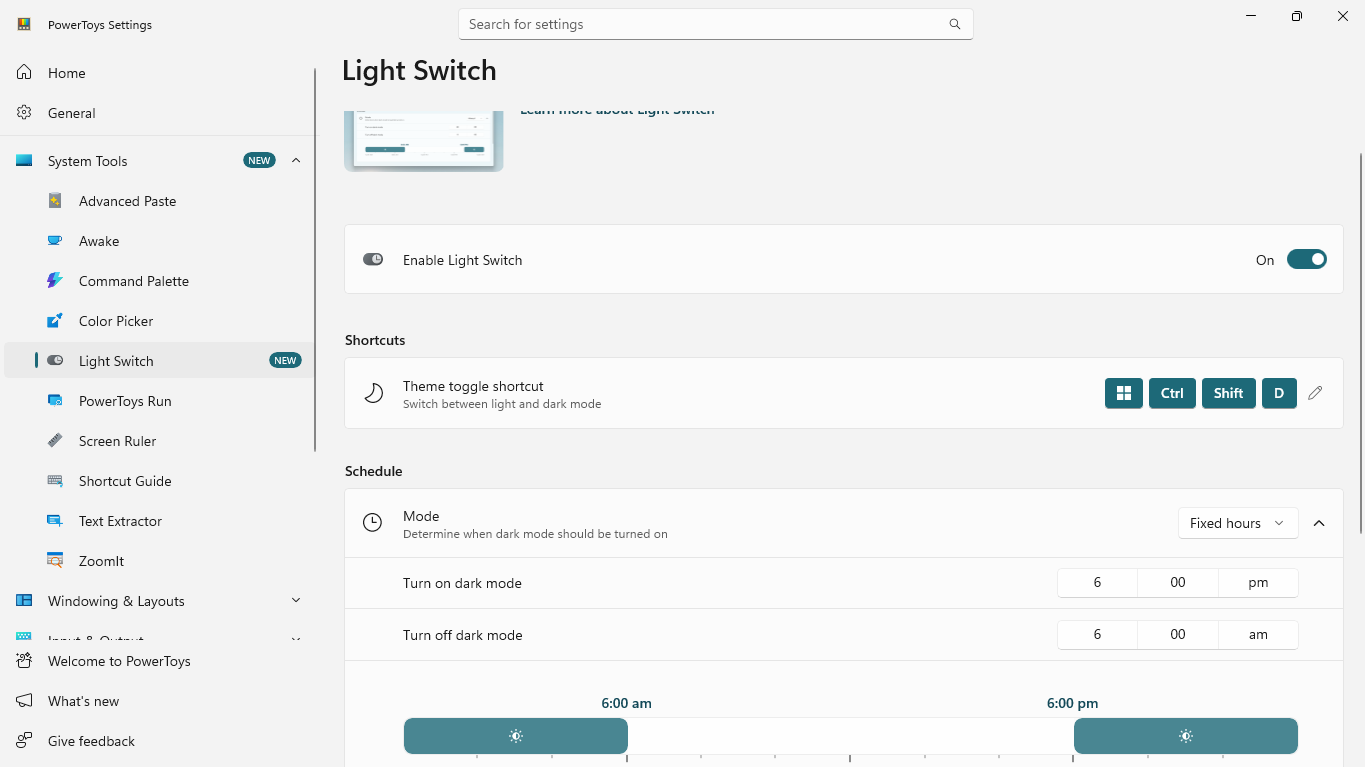
Task: Select the Text Extractor icon
Action: click(55, 520)
